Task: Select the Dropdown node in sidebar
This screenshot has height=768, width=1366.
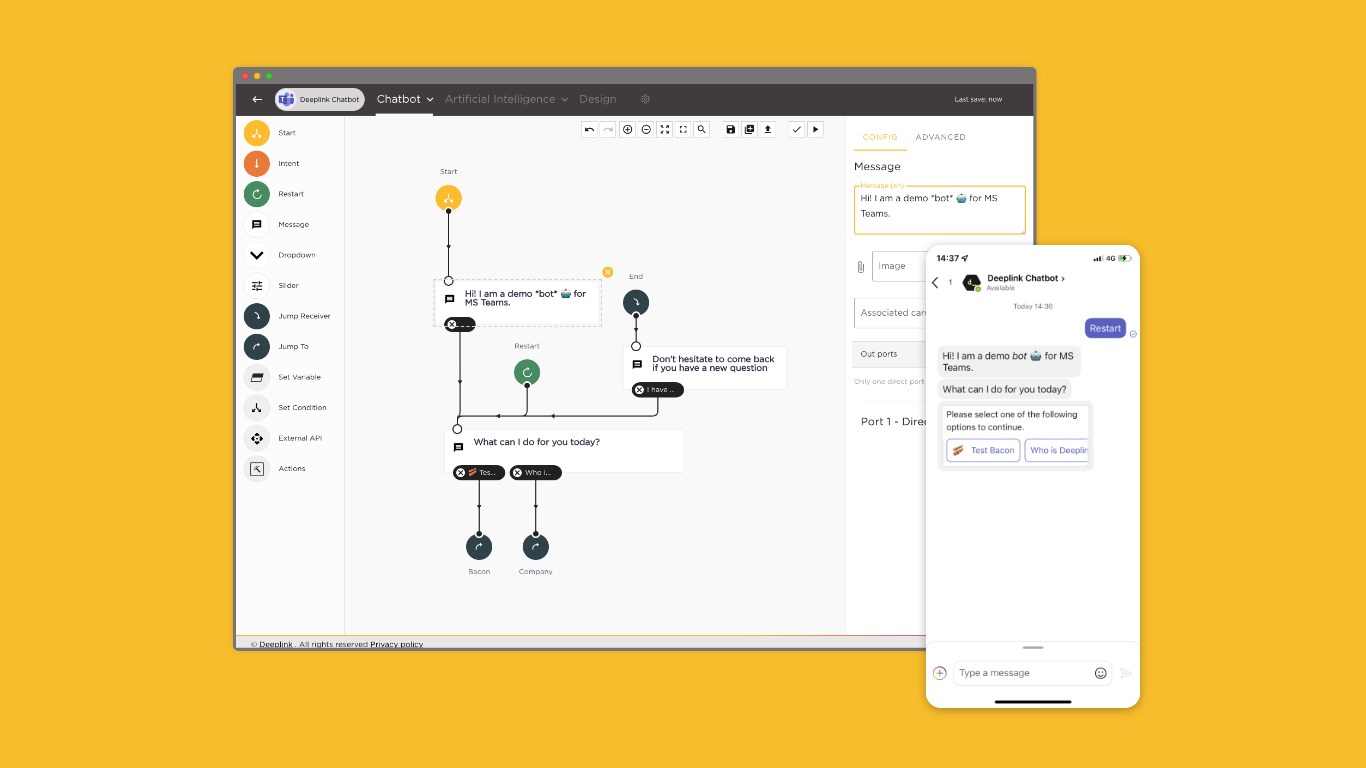Action: [x=257, y=255]
